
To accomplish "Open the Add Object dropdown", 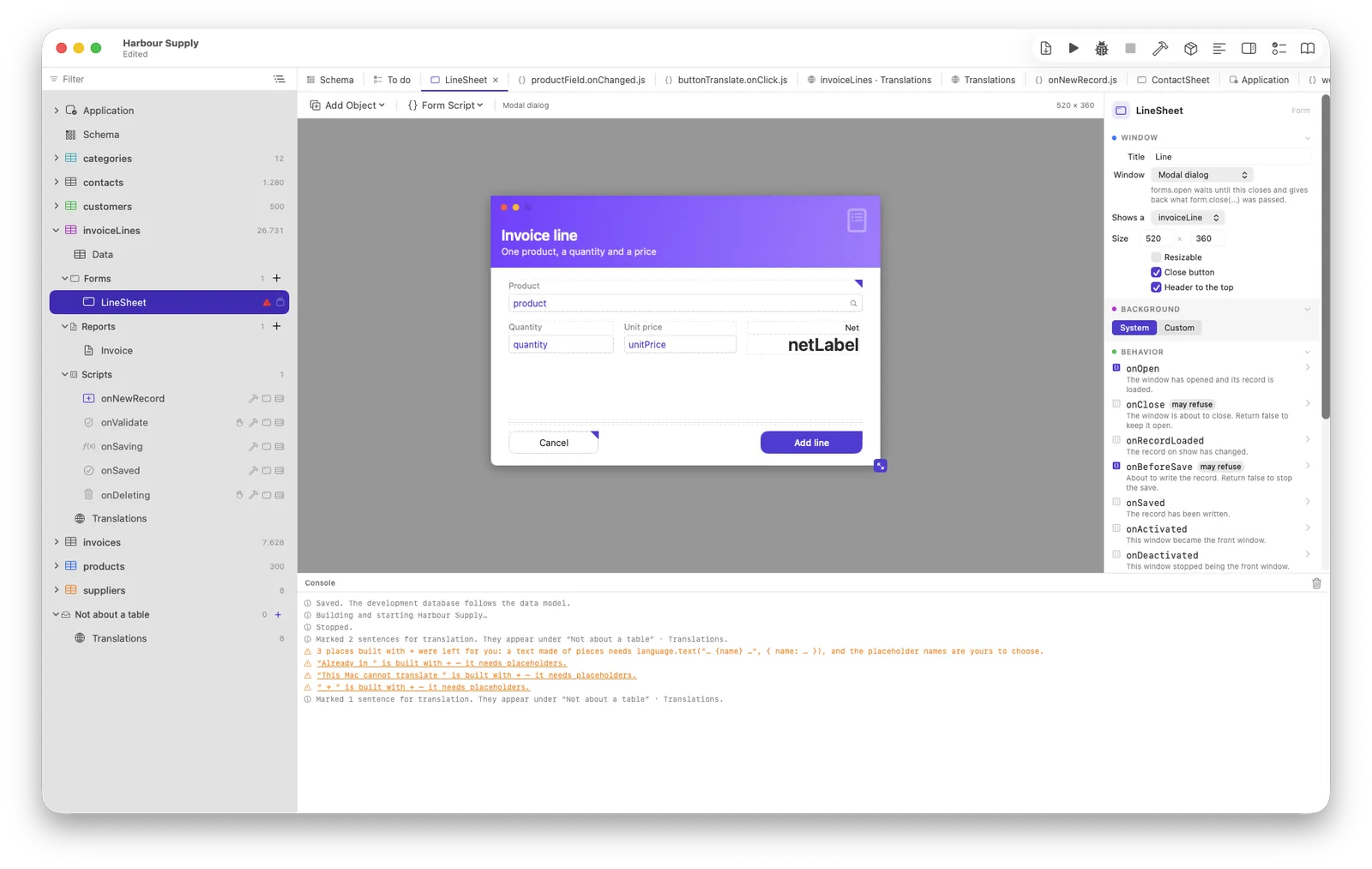I will [x=347, y=106].
